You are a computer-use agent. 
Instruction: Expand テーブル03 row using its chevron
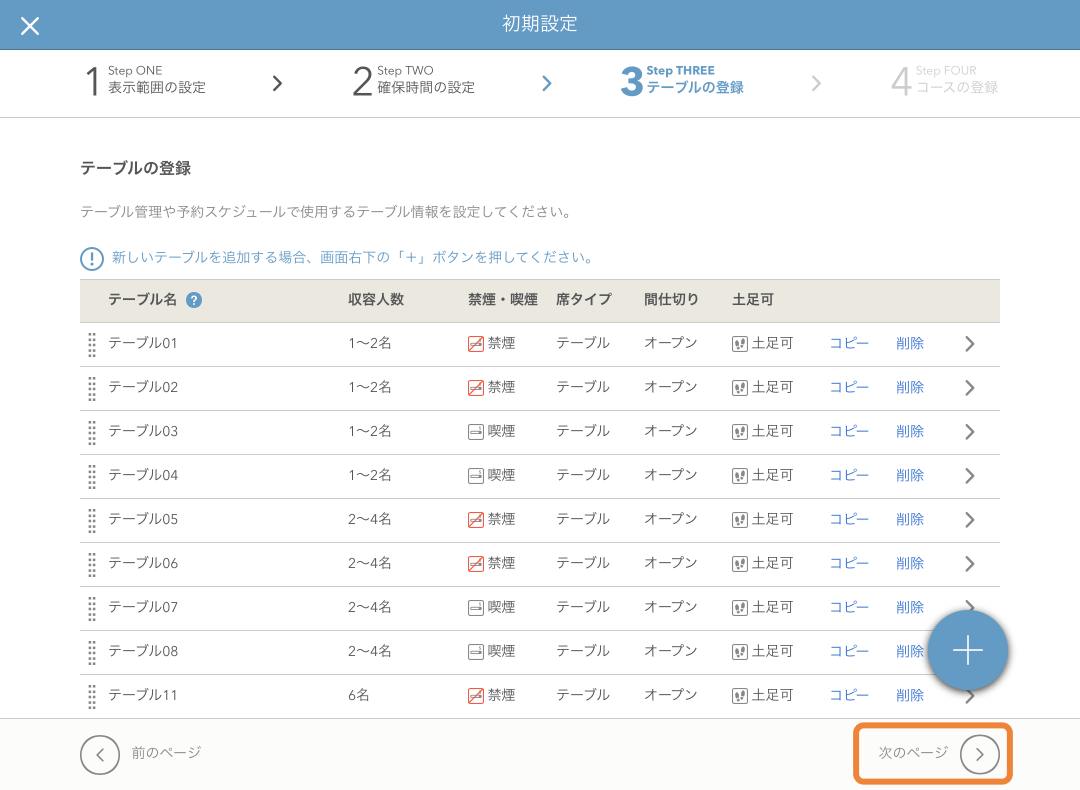[969, 432]
